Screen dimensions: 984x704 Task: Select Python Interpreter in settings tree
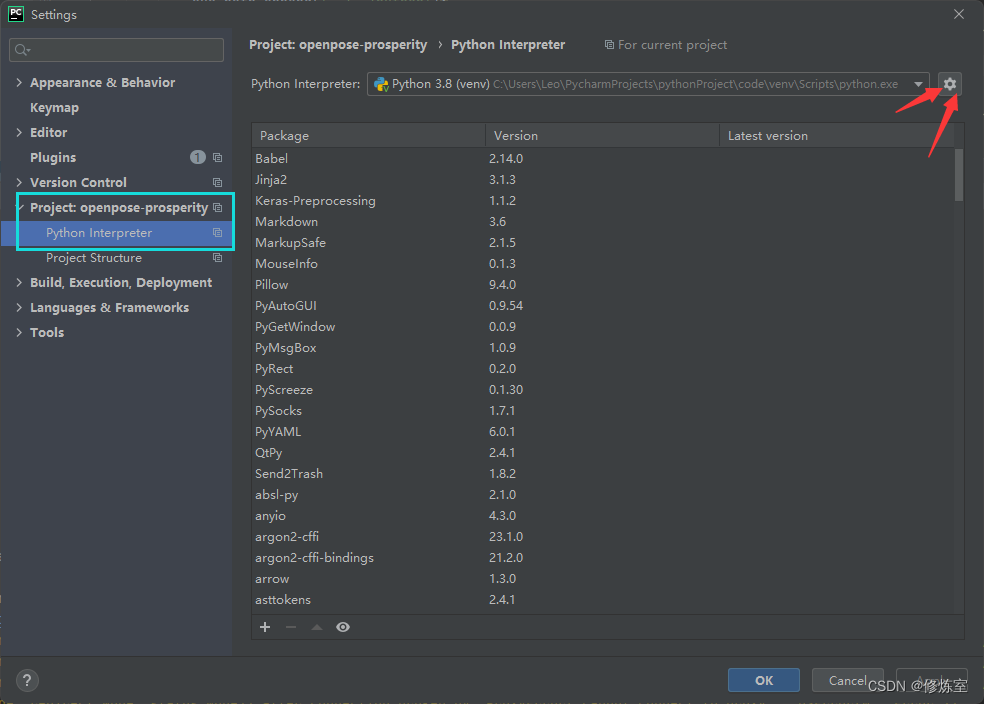click(x=99, y=233)
